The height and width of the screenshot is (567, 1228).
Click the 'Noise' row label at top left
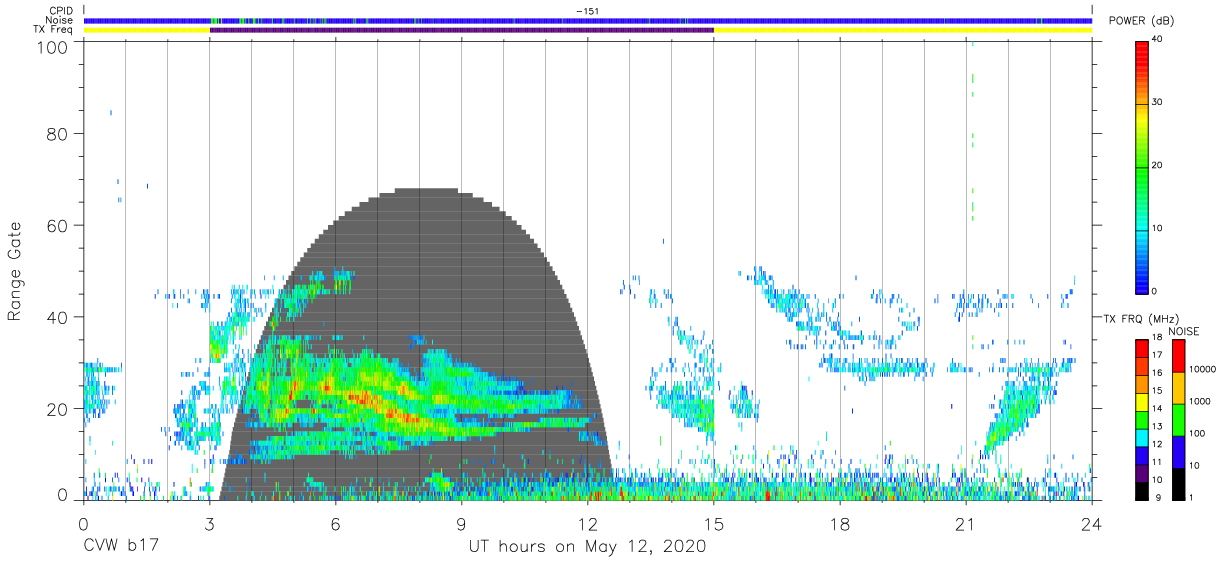click(60, 20)
